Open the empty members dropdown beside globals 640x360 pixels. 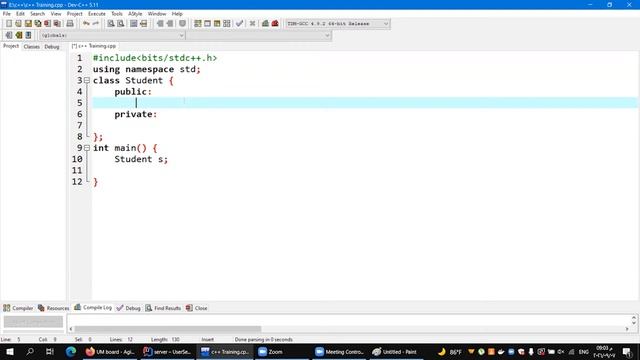tap(258, 36)
